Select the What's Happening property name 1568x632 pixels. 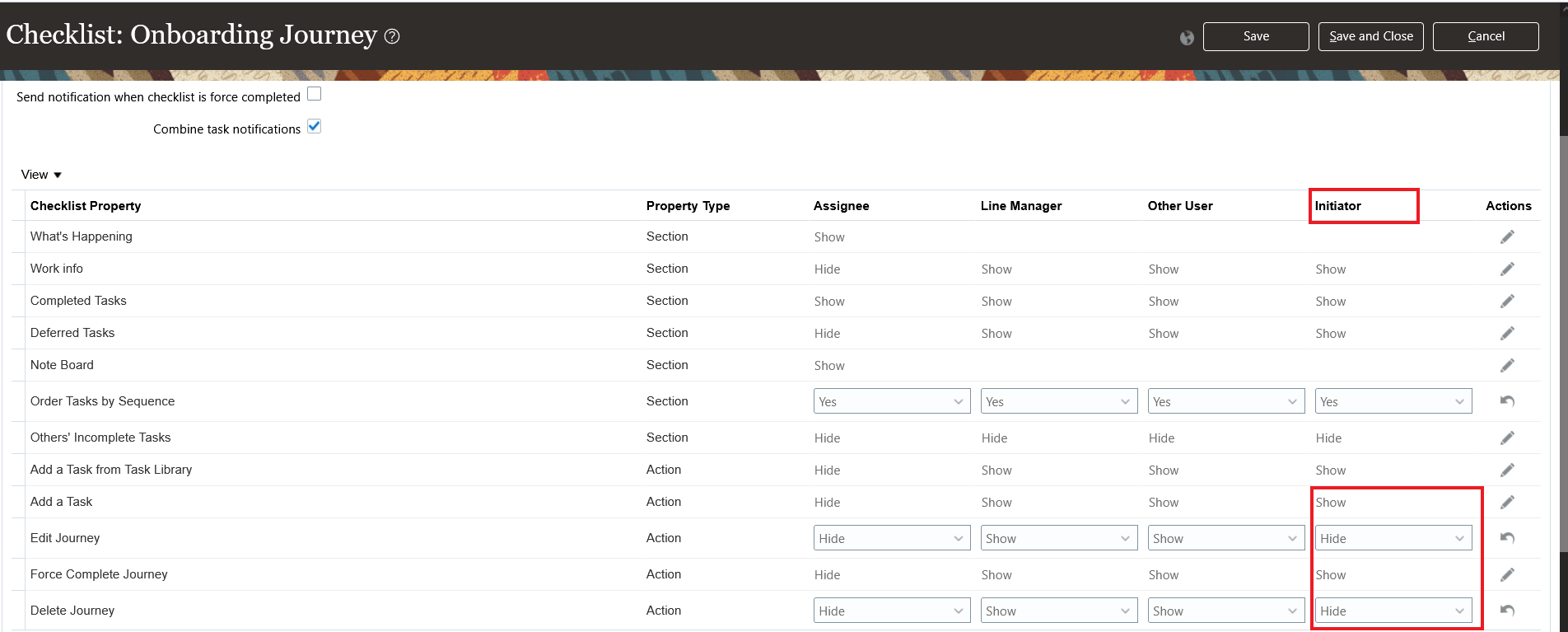(82, 236)
